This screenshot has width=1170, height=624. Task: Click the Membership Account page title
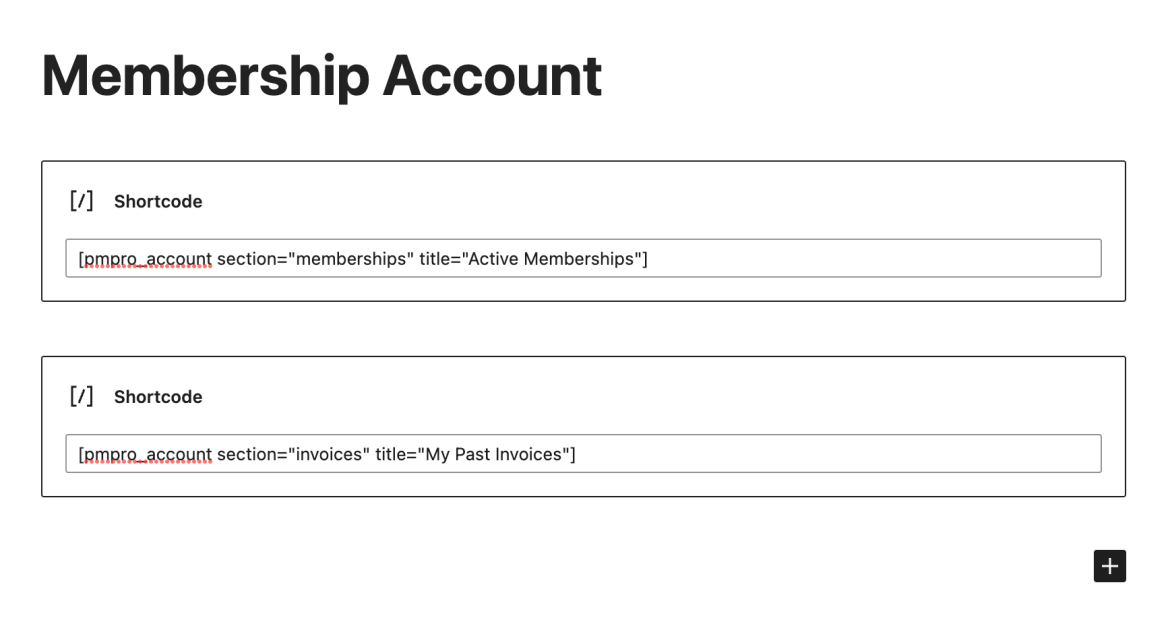point(321,75)
